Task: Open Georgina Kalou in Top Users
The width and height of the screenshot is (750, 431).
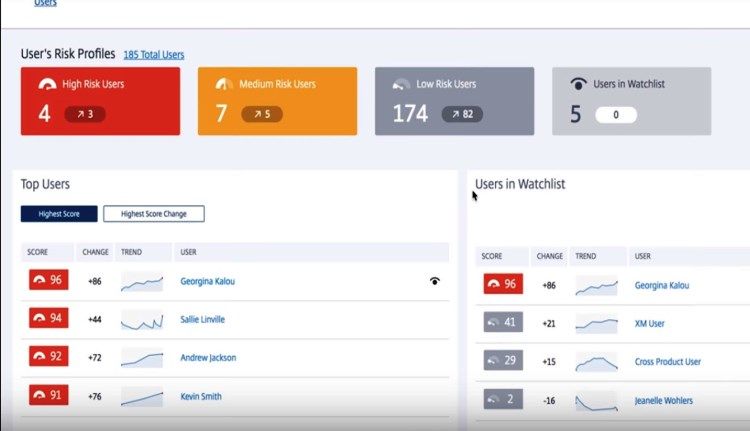Action: coord(207,281)
